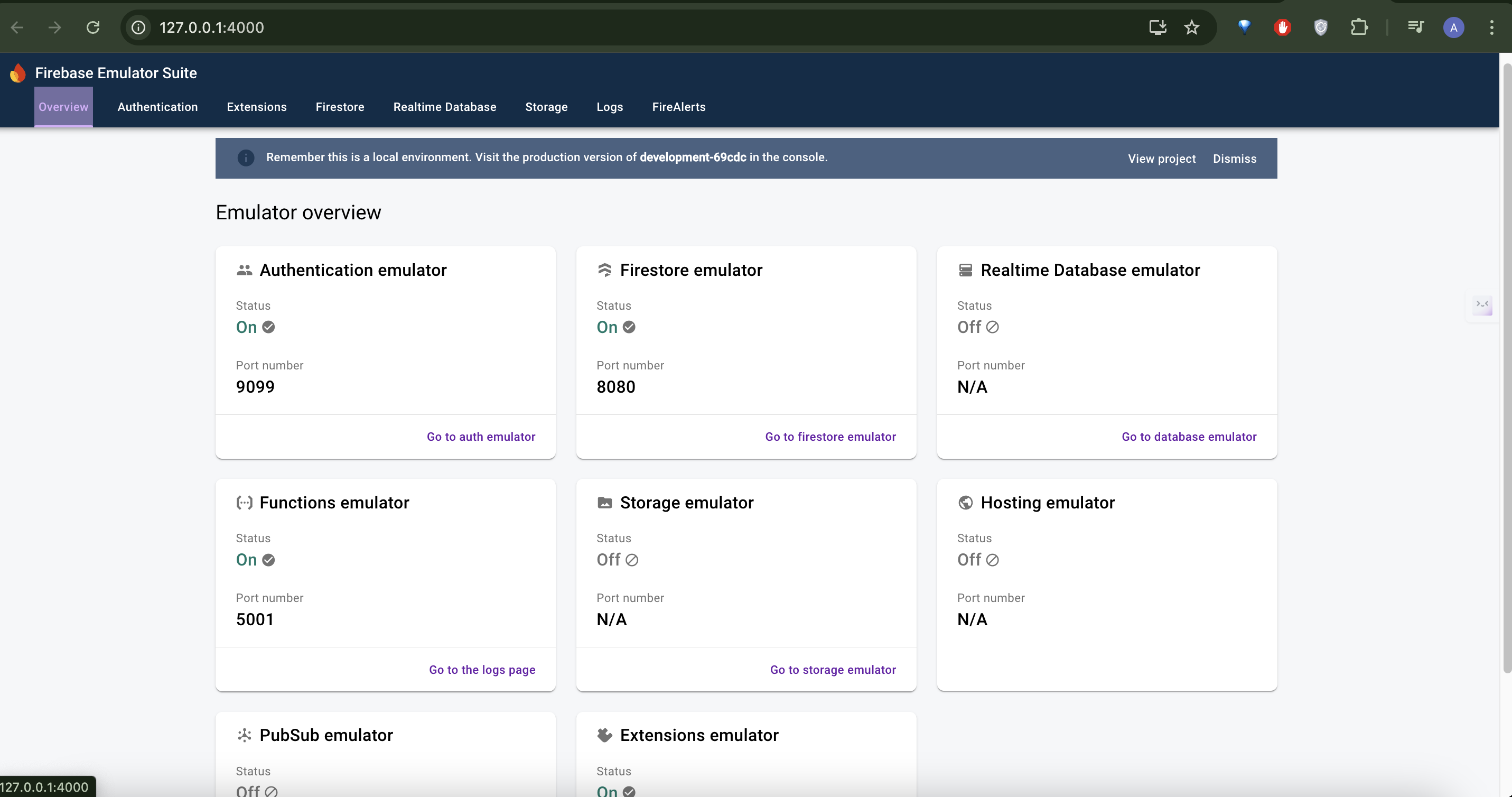This screenshot has width=1512, height=797.
Task: Dismiss the local environment banner
Action: [x=1234, y=158]
